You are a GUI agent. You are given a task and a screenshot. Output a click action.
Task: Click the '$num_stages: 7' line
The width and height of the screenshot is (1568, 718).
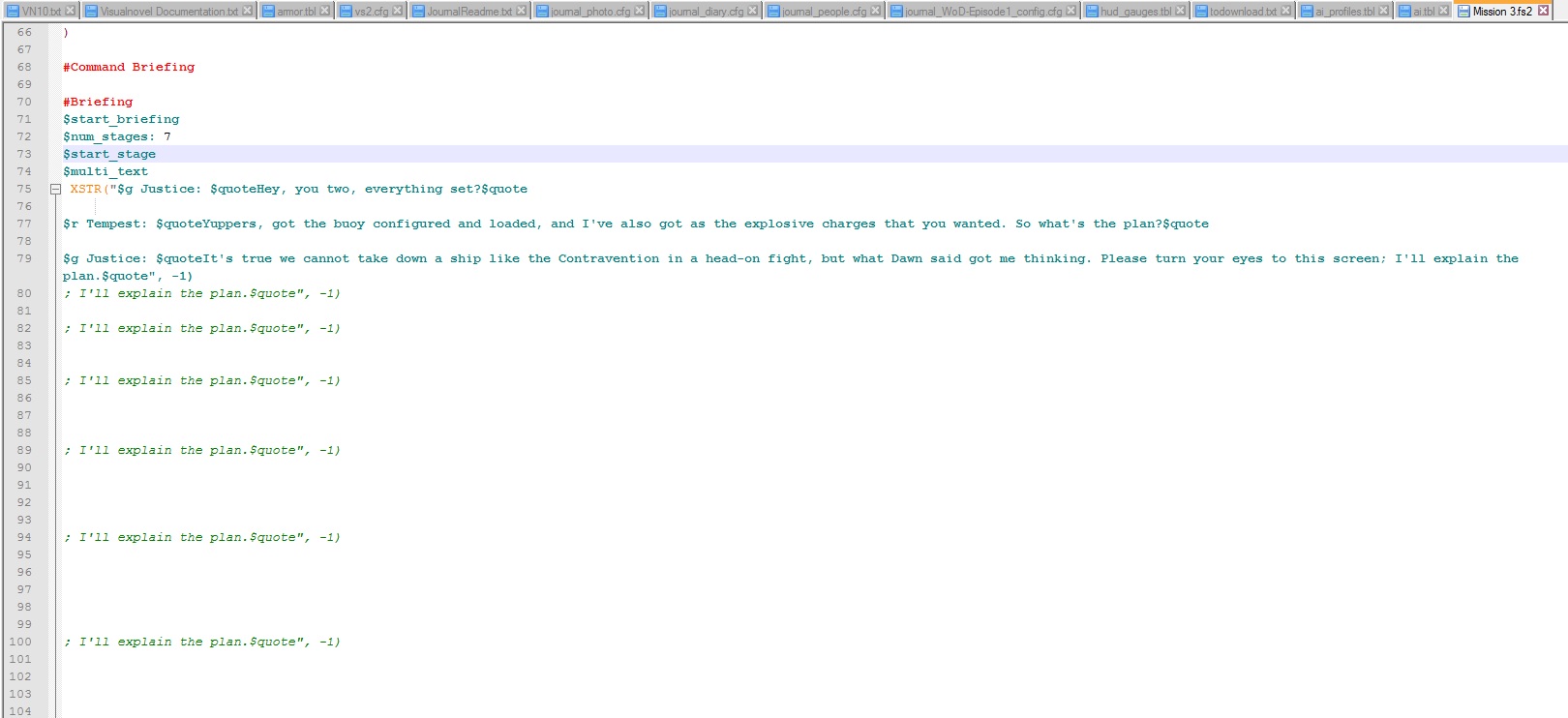coord(117,136)
